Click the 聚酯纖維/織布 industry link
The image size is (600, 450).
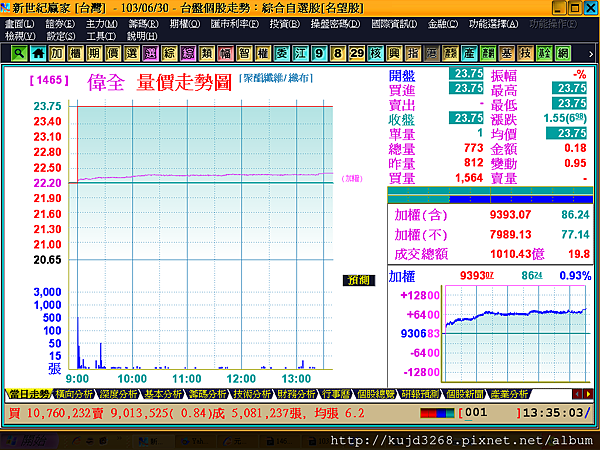click(276, 78)
